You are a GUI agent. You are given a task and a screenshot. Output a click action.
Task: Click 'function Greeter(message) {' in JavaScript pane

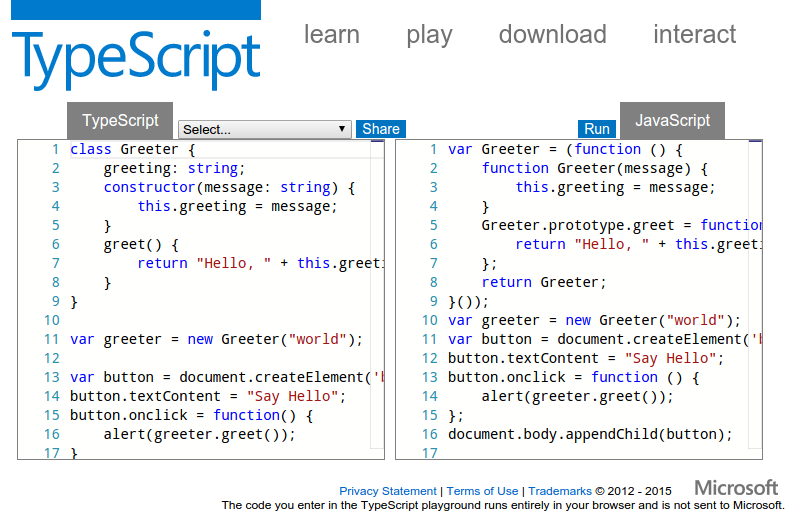click(x=595, y=168)
